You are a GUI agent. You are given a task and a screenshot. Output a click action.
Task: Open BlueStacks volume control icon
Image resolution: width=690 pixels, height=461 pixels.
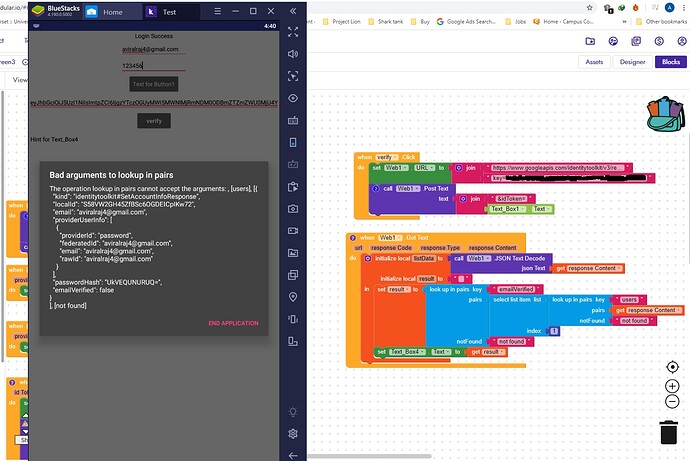point(293,54)
